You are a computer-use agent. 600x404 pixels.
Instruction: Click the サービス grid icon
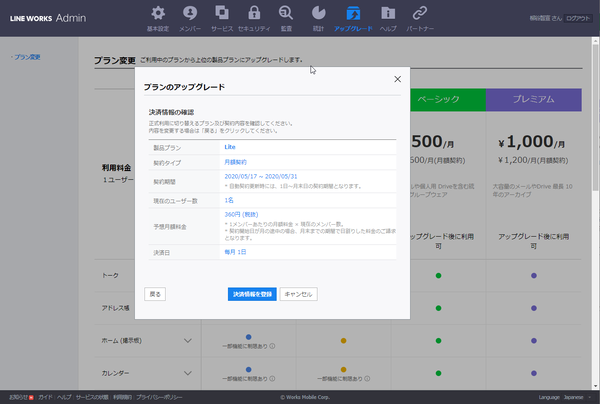pos(224,14)
